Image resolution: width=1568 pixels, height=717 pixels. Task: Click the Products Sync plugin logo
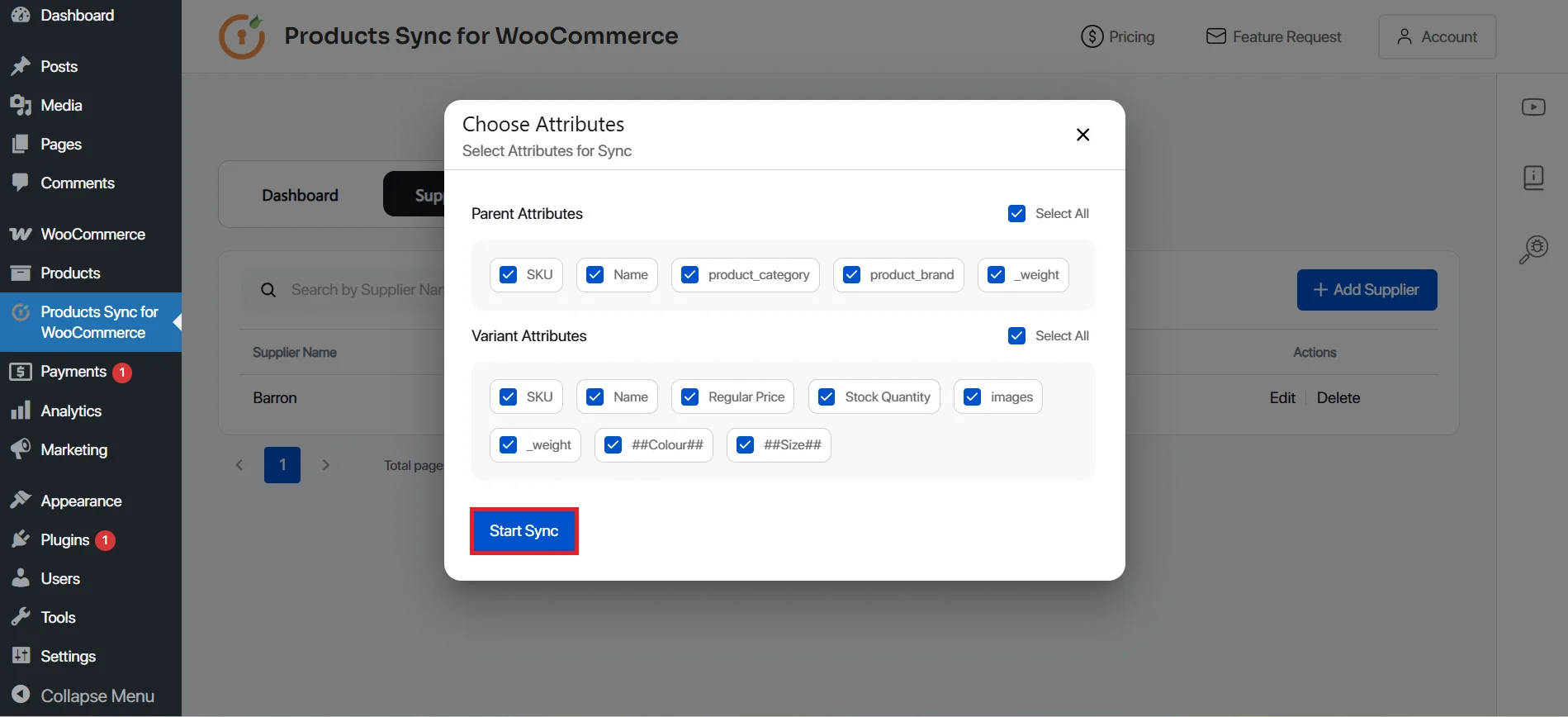[x=242, y=36]
